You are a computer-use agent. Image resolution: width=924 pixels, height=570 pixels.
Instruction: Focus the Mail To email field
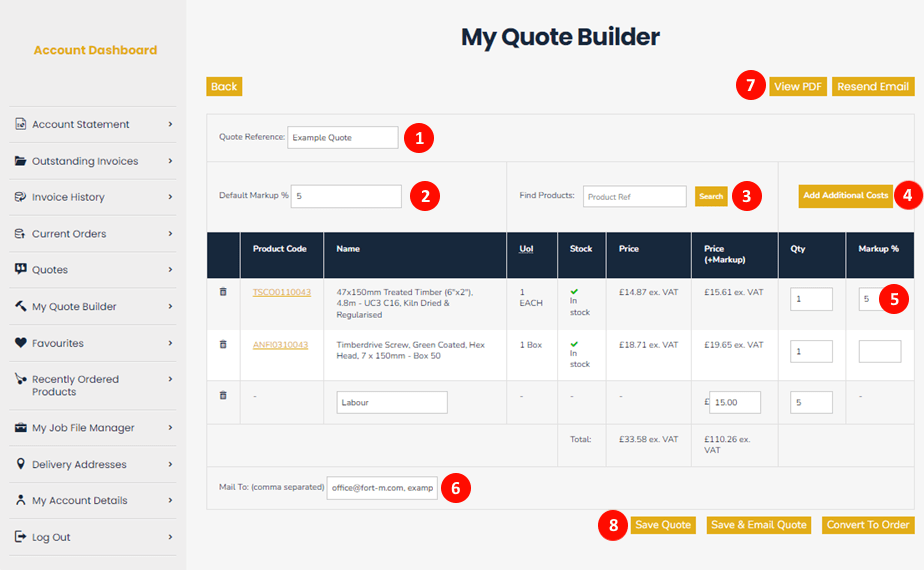click(x=382, y=488)
